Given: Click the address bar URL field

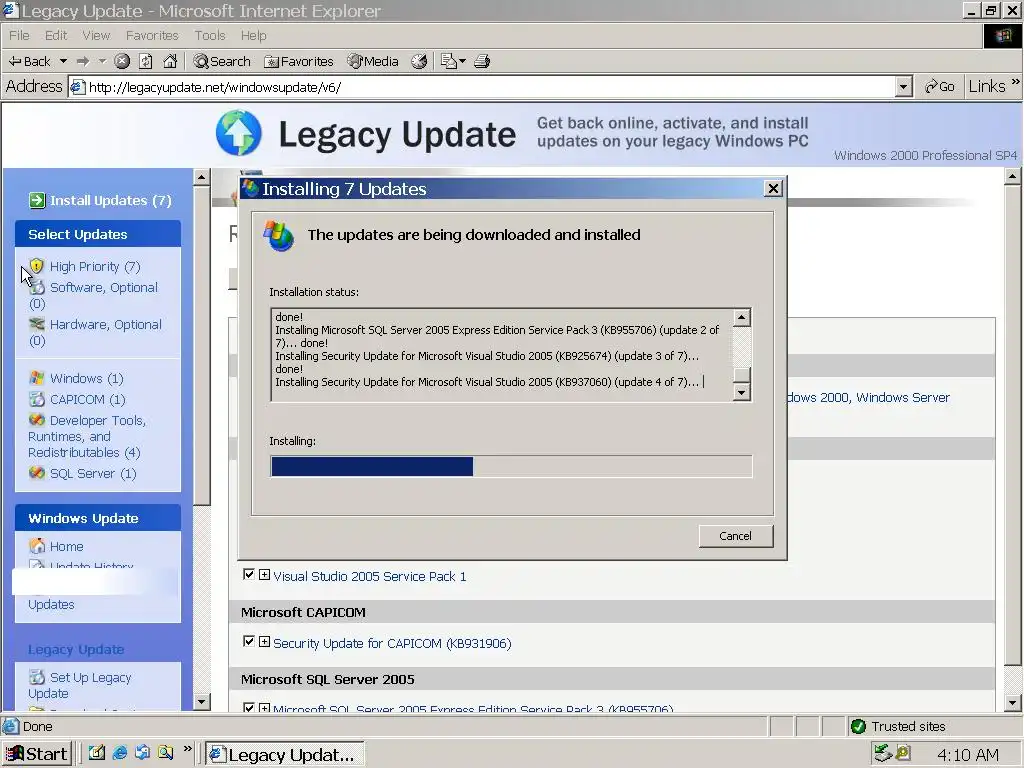Looking at the screenshot, I should (x=483, y=87).
